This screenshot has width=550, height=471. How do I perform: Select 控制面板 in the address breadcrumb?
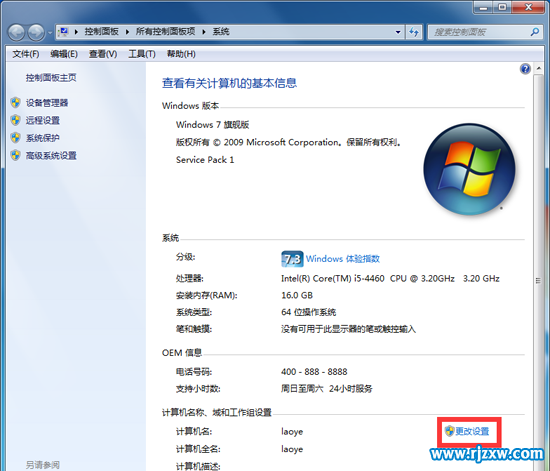(x=101, y=32)
